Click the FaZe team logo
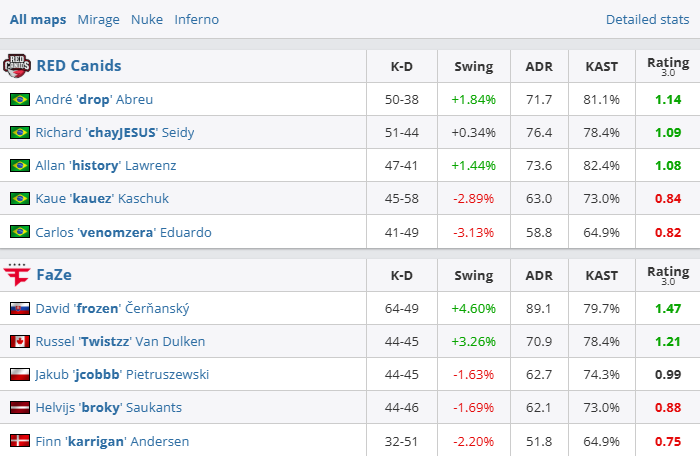The width and height of the screenshot is (700, 456). coord(18,275)
